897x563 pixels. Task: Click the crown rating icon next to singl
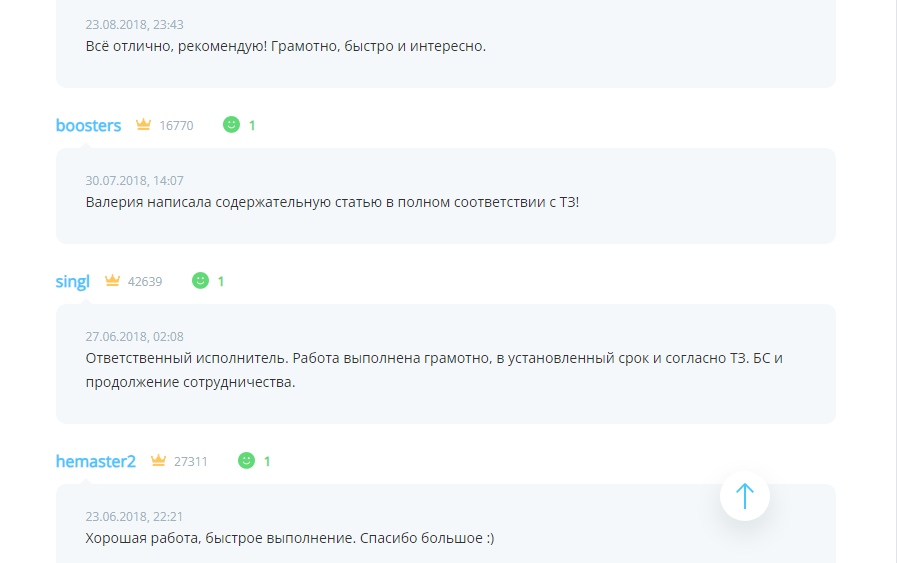(x=112, y=280)
